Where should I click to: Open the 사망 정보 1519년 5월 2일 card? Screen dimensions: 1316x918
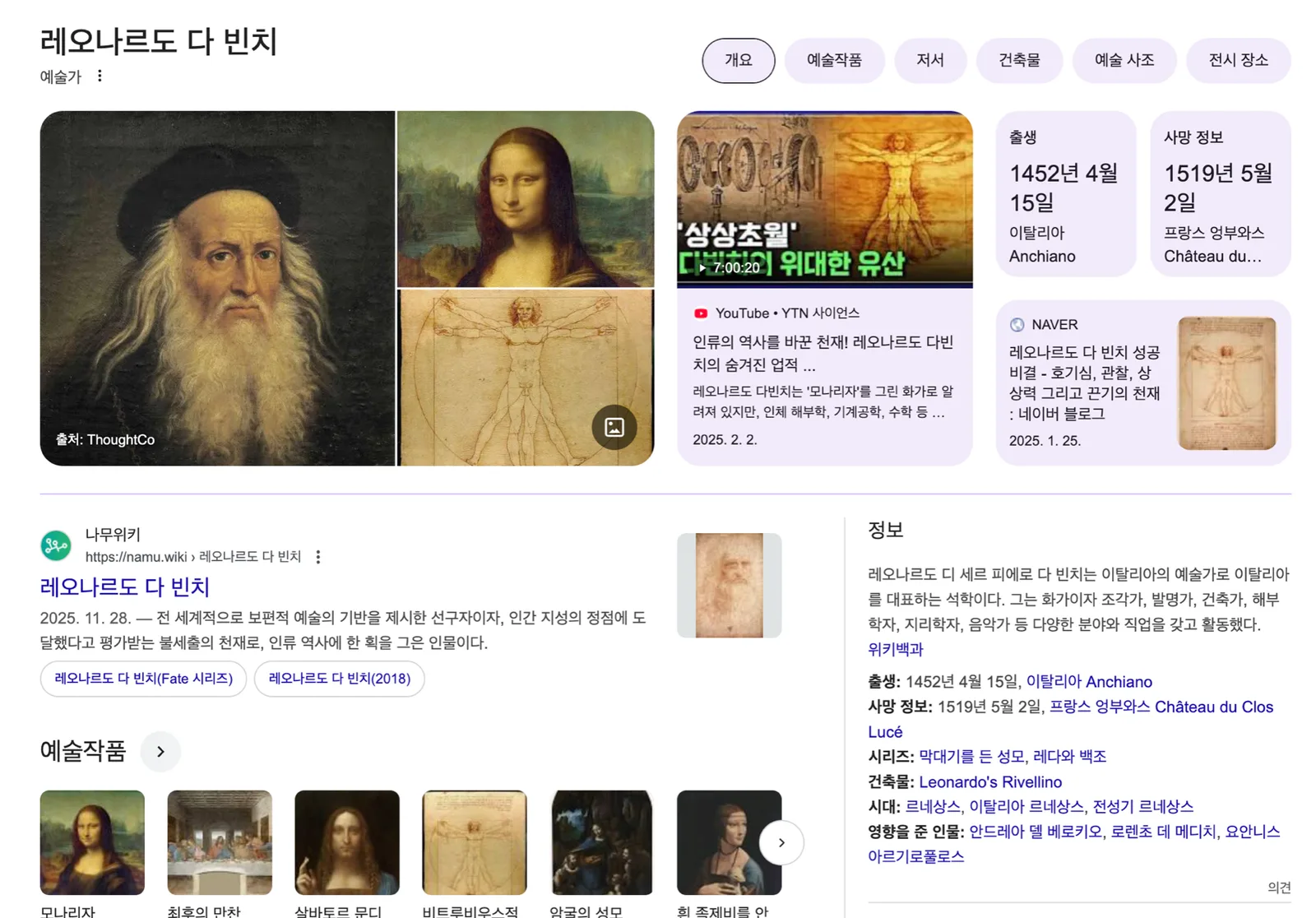[x=1221, y=194]
